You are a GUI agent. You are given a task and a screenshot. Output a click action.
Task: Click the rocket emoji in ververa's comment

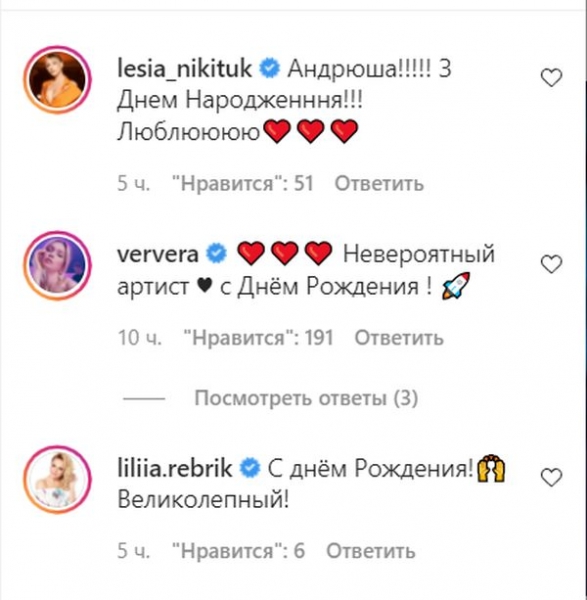(456, 286)
